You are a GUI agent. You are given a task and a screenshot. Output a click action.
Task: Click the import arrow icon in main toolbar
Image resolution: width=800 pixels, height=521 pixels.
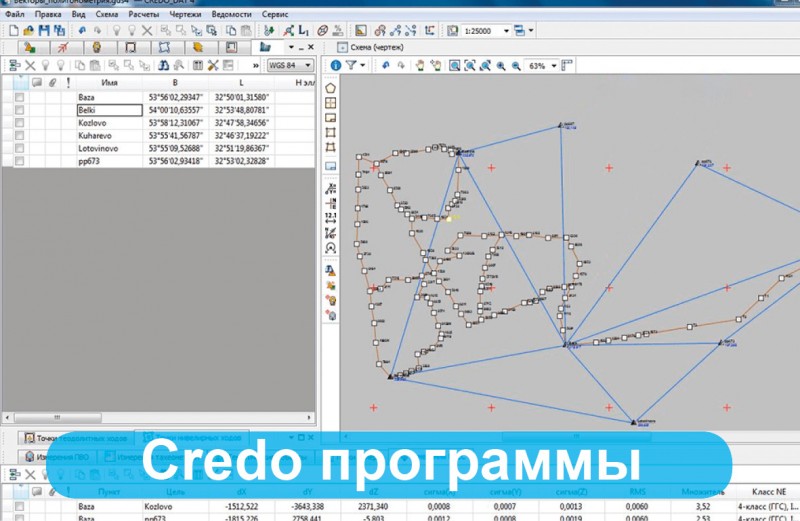[x=269, y=31]
